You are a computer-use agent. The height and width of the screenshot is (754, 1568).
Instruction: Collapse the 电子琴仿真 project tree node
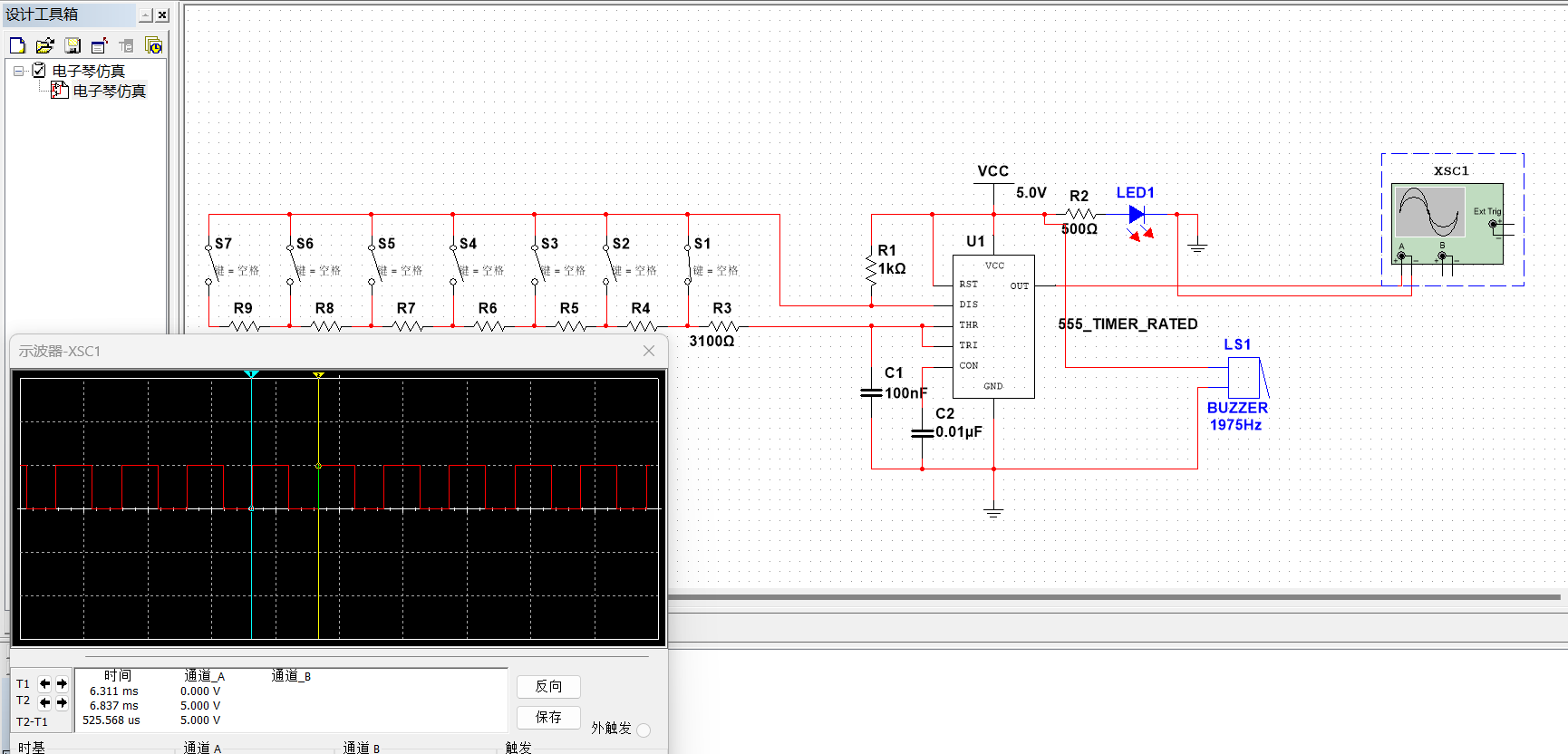coord(19,71)
